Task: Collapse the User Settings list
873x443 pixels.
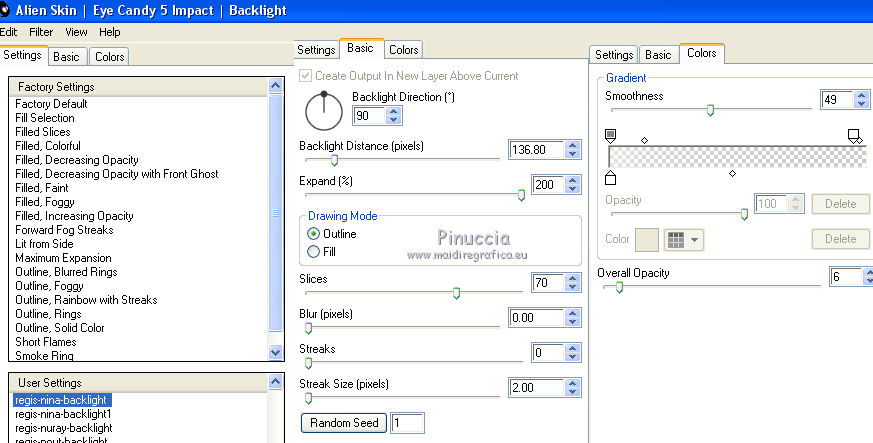Action: coord(276,382)
